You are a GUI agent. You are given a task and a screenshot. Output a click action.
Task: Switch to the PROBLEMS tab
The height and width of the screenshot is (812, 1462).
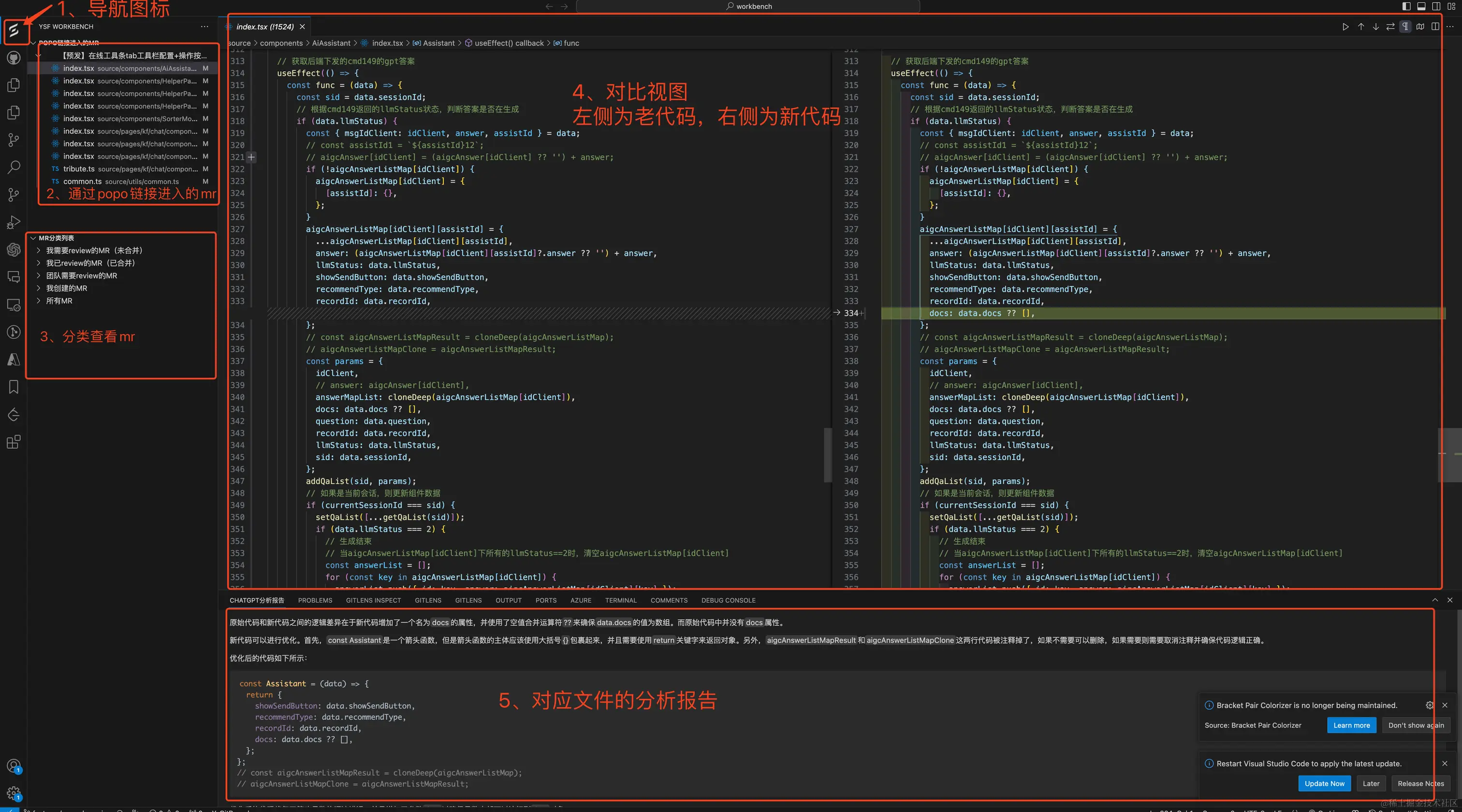315,600
